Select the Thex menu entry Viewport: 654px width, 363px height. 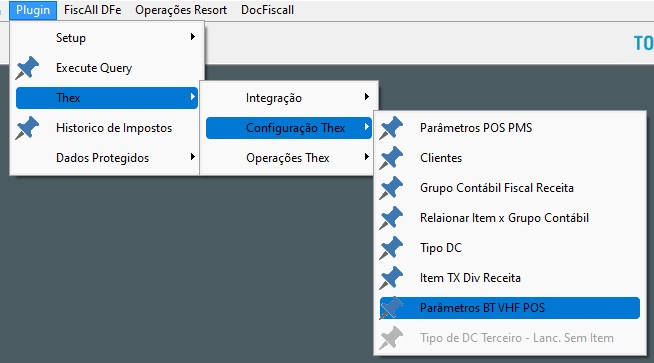[x=107, y=98]
